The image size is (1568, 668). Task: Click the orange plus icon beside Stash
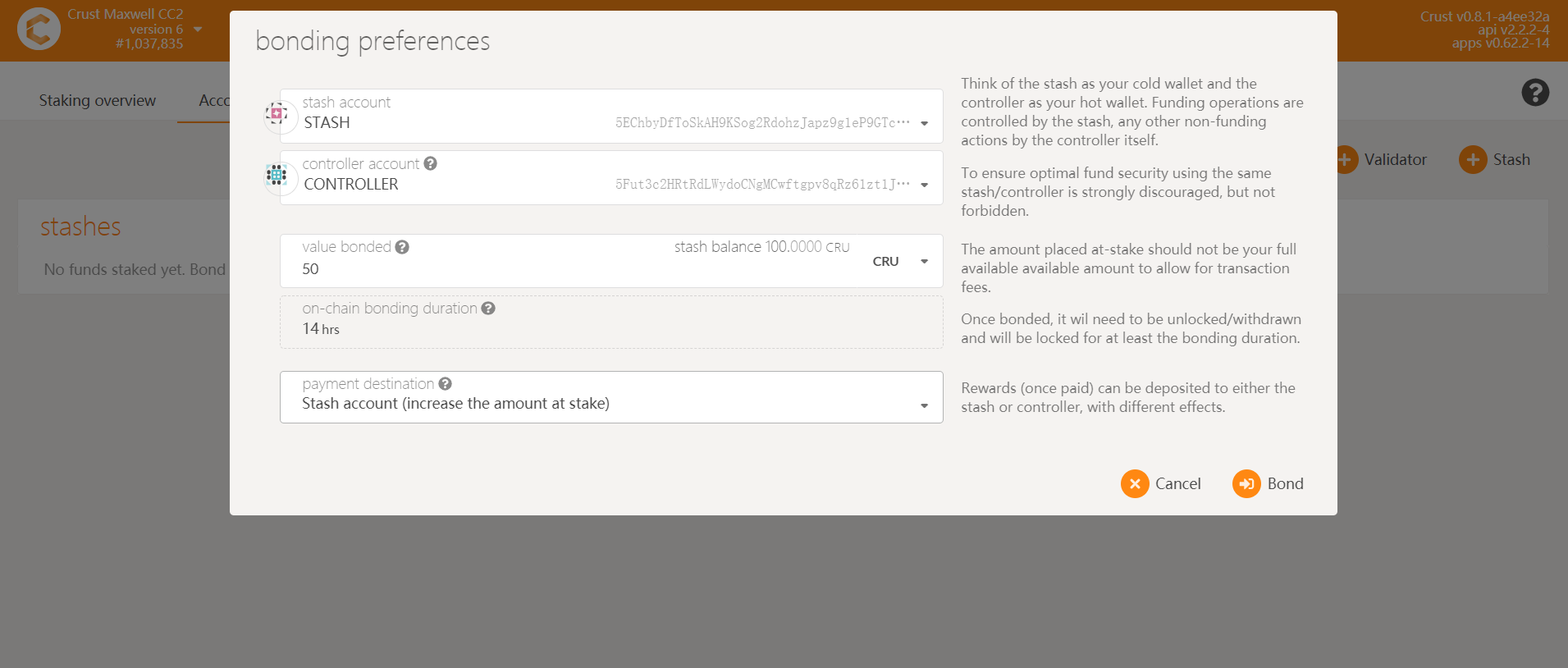[1473, 160]
